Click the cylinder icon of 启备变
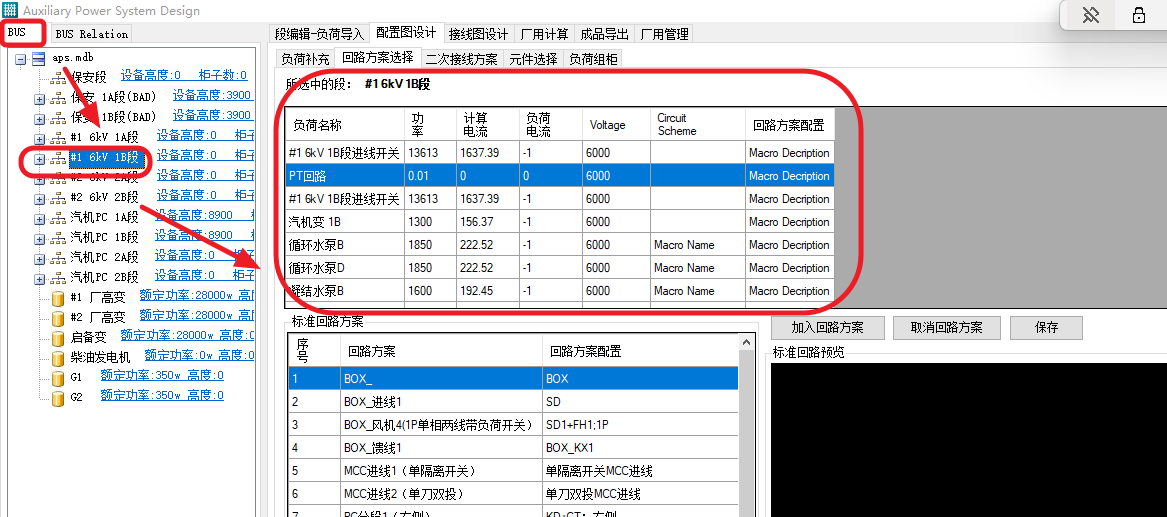 coord(58,338)
